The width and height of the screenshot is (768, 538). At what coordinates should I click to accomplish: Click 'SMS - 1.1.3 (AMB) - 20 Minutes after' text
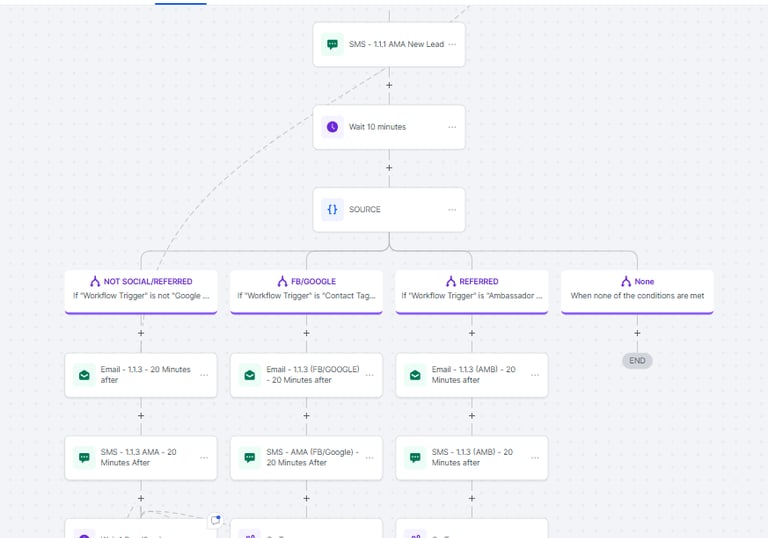tap(472, 457)
